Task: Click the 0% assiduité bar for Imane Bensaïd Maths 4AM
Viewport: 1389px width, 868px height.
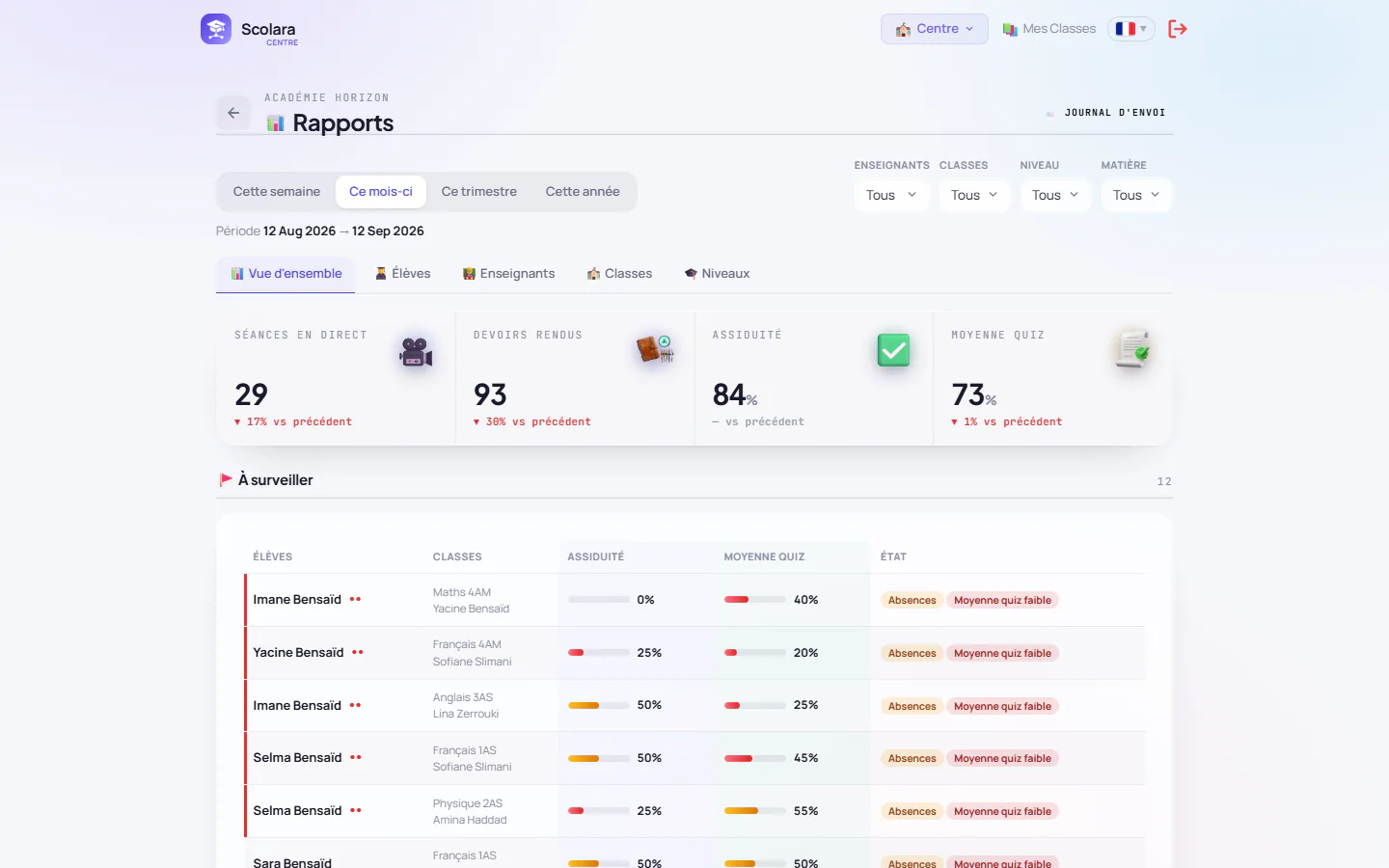Action: coord(599,600)
